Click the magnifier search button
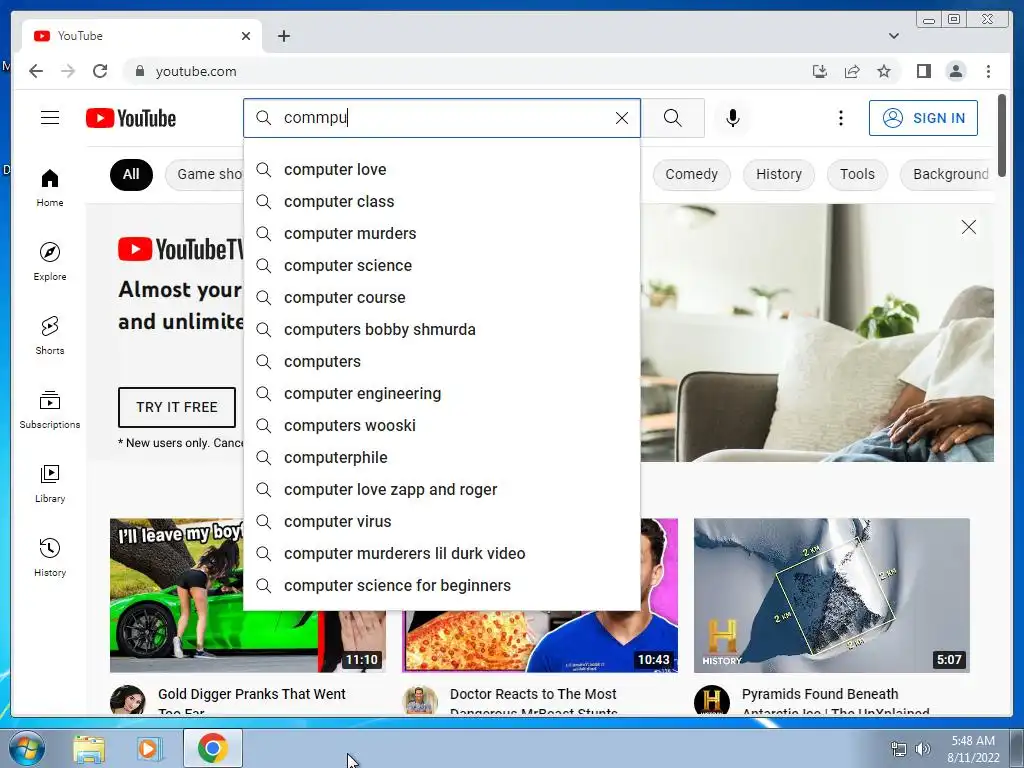Screen dimensions: 1024x768 click(673, 118)
